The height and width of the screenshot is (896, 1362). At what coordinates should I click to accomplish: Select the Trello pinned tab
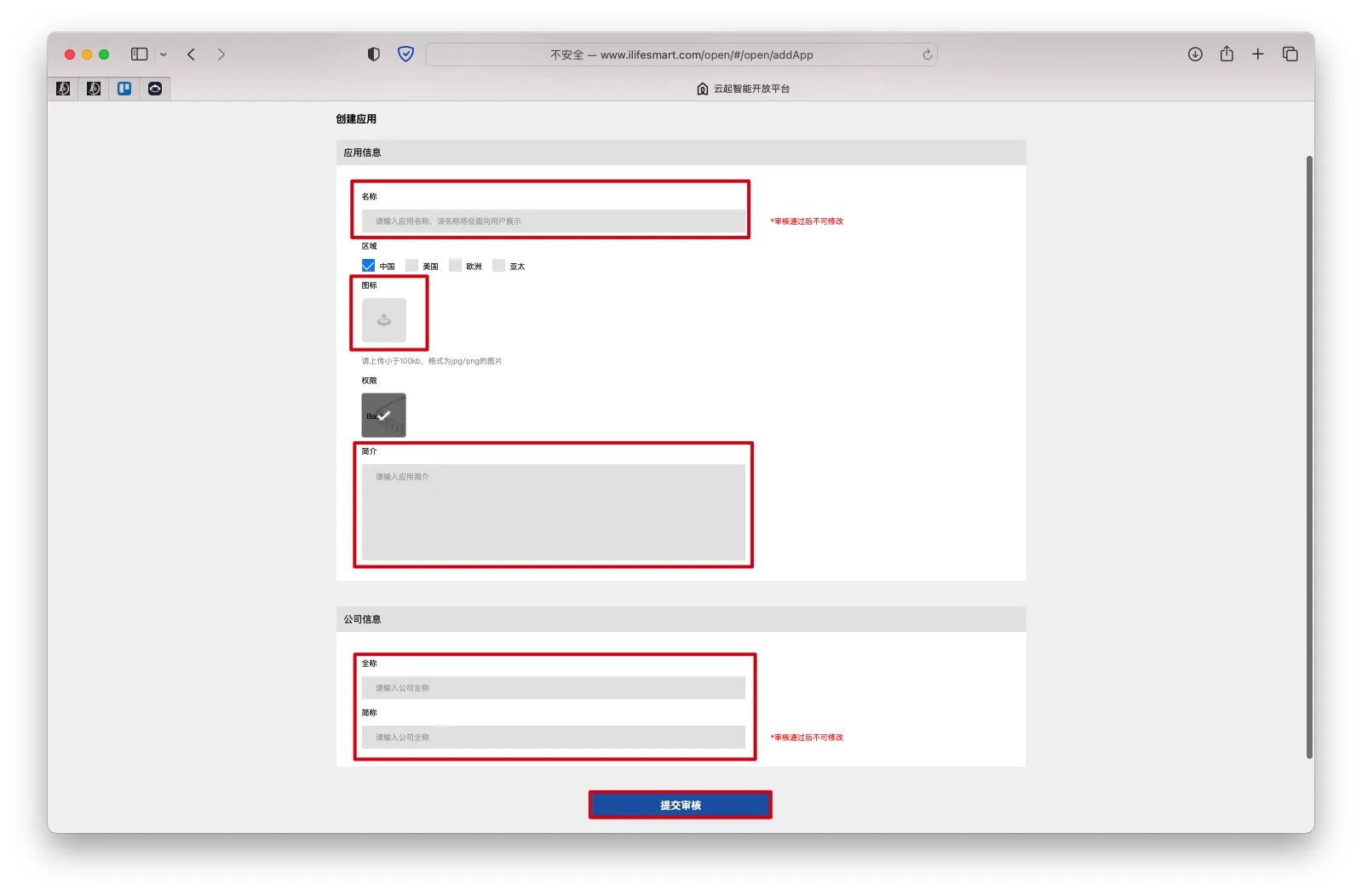coord(124,89)
